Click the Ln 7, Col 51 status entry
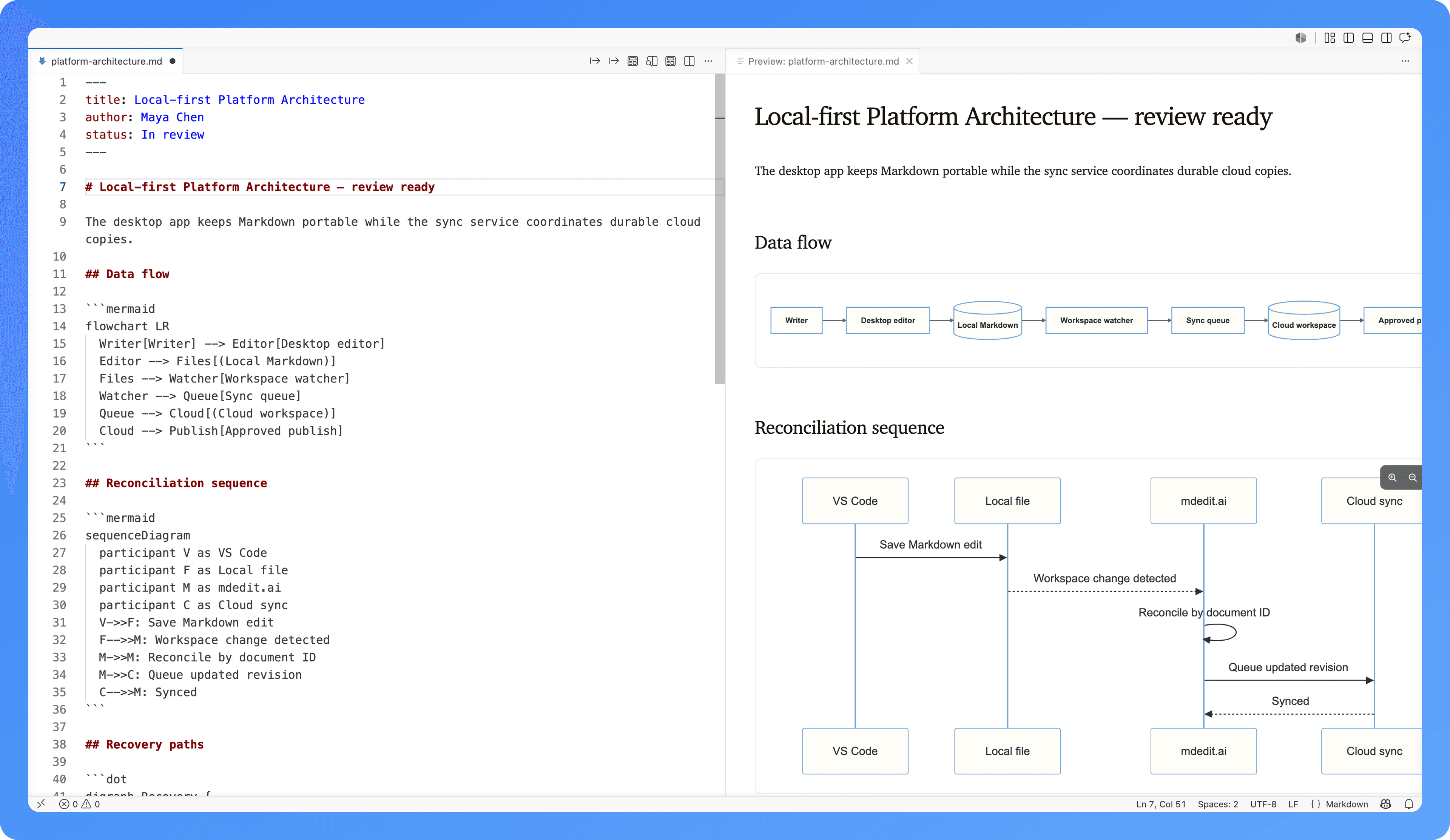Screen dimensions: 1450x840 click(x=1161, y=805)
